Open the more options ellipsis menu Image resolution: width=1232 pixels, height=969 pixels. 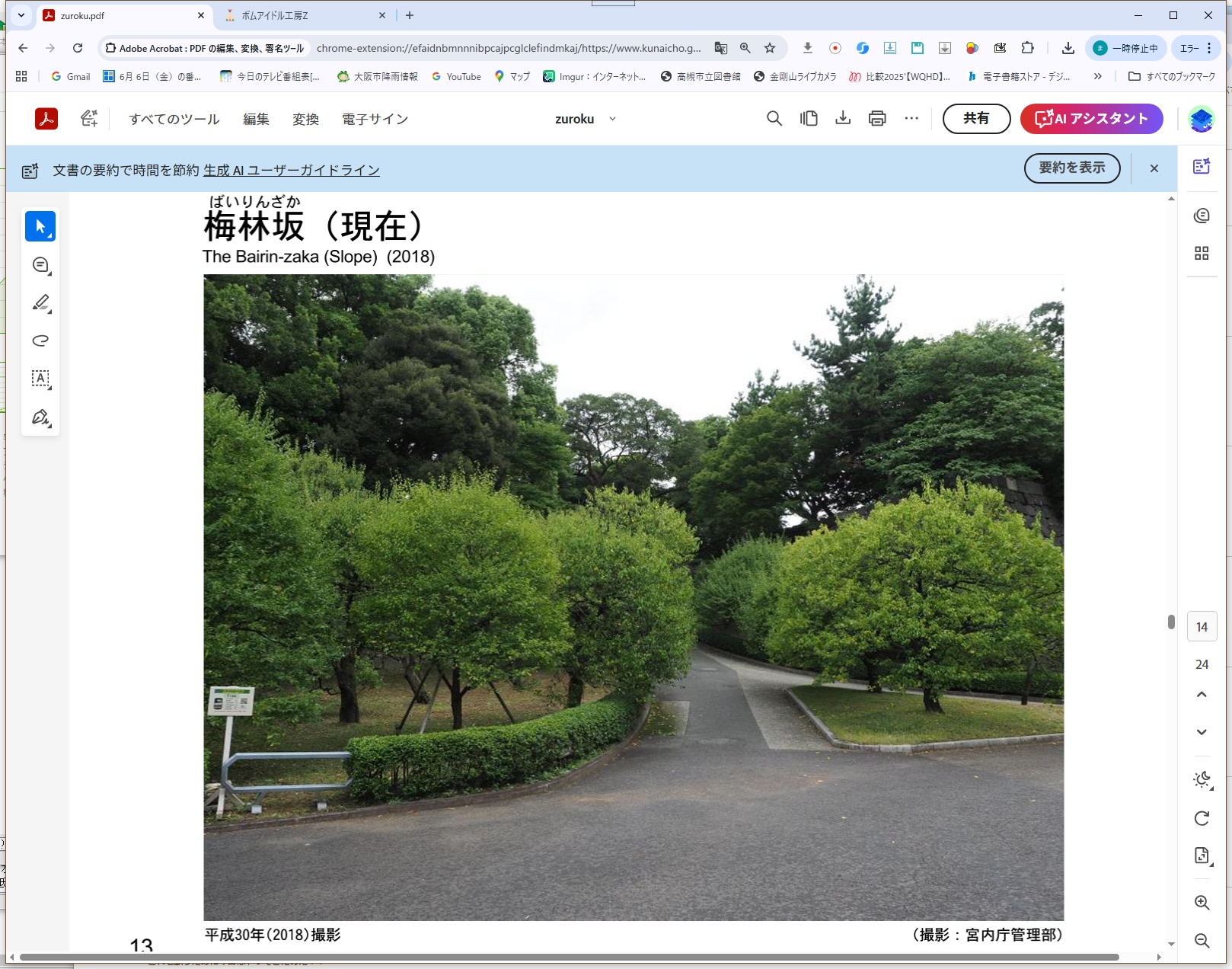click(x=911, y=119)
